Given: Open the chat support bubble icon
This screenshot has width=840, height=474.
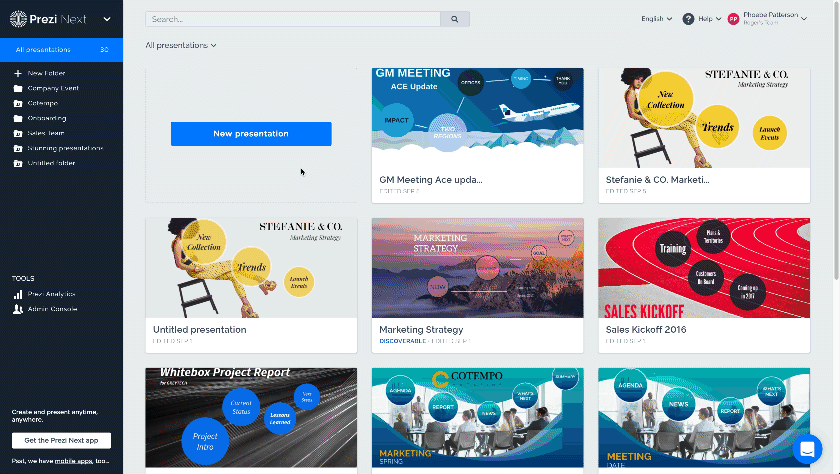Looking at the screenshot, I should tap(807, 449).
